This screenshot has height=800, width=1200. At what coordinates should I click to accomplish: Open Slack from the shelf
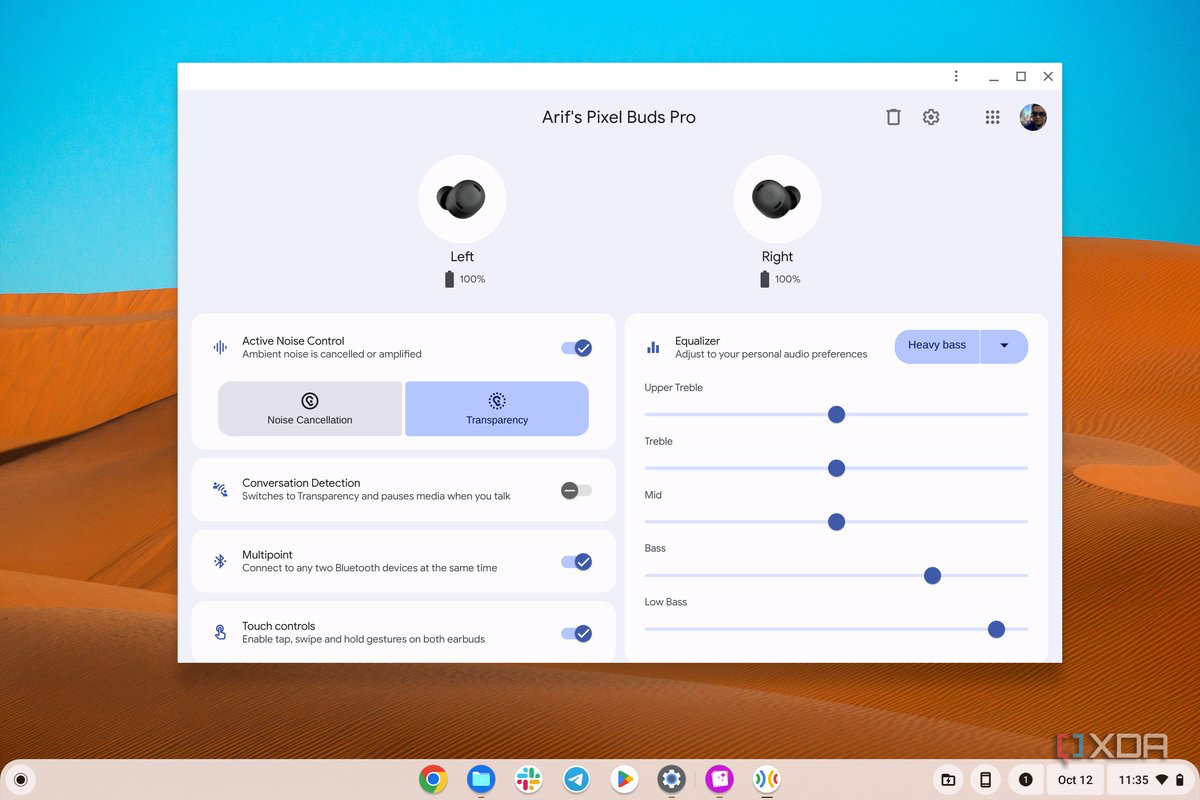coord(528,779)
